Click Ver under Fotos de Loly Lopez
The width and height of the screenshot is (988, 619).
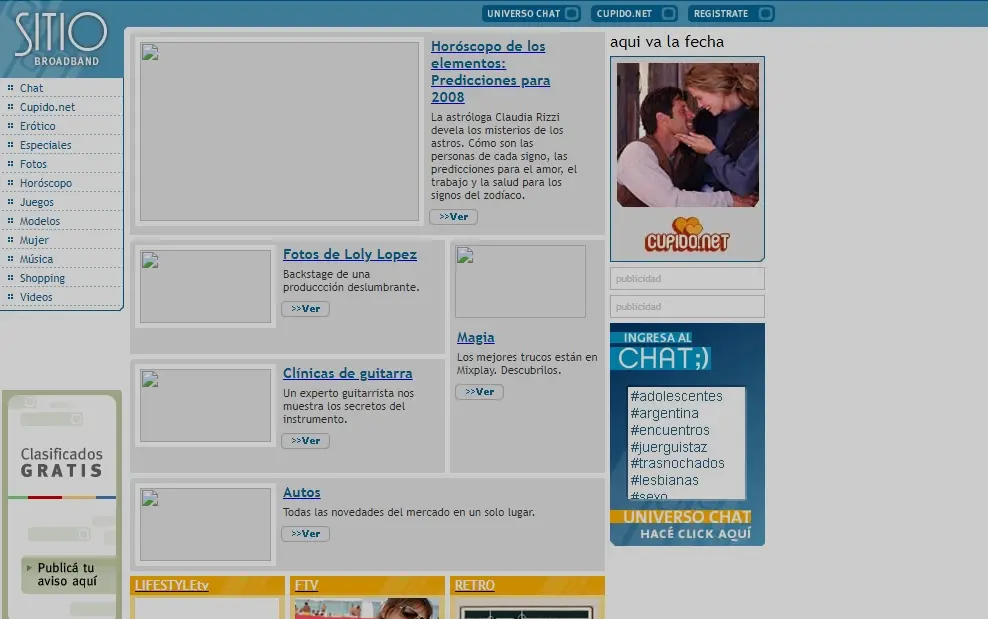(305, 308)
